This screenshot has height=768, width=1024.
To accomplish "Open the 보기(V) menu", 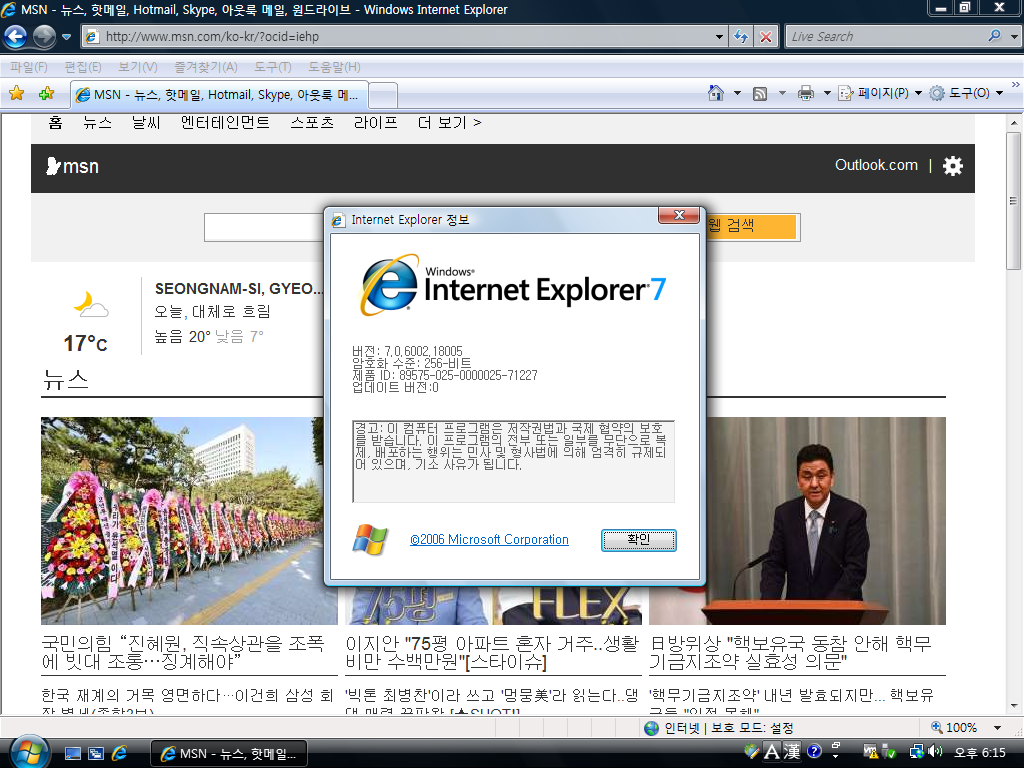I will (x=138, y=67).
